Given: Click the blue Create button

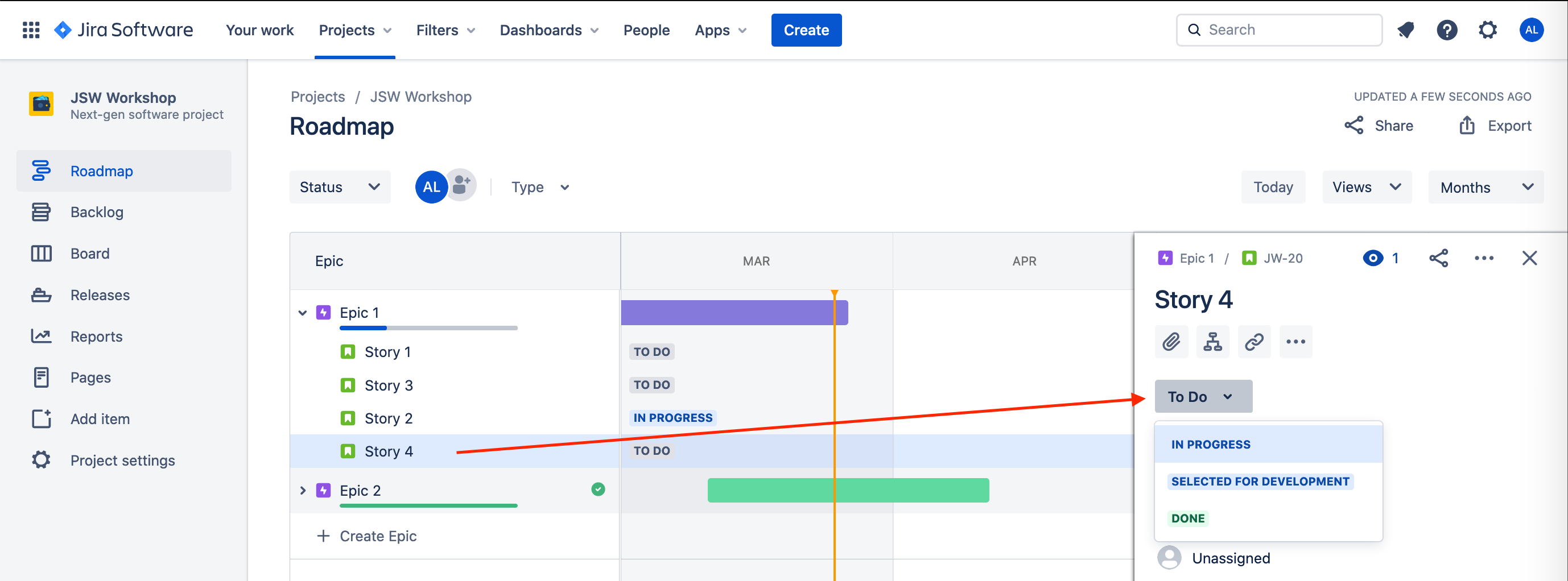Looking at the screenshot, I should click(806, 30).
